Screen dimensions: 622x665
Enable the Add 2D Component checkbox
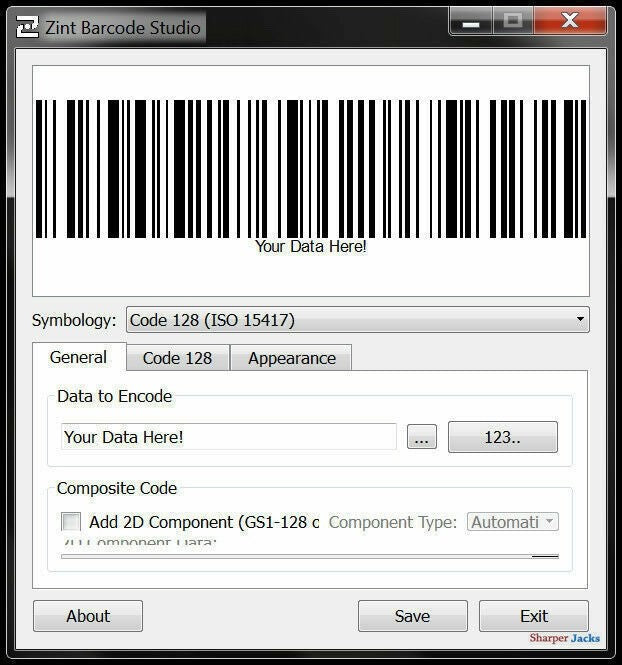pyautogui.click(x=71, y=522)
